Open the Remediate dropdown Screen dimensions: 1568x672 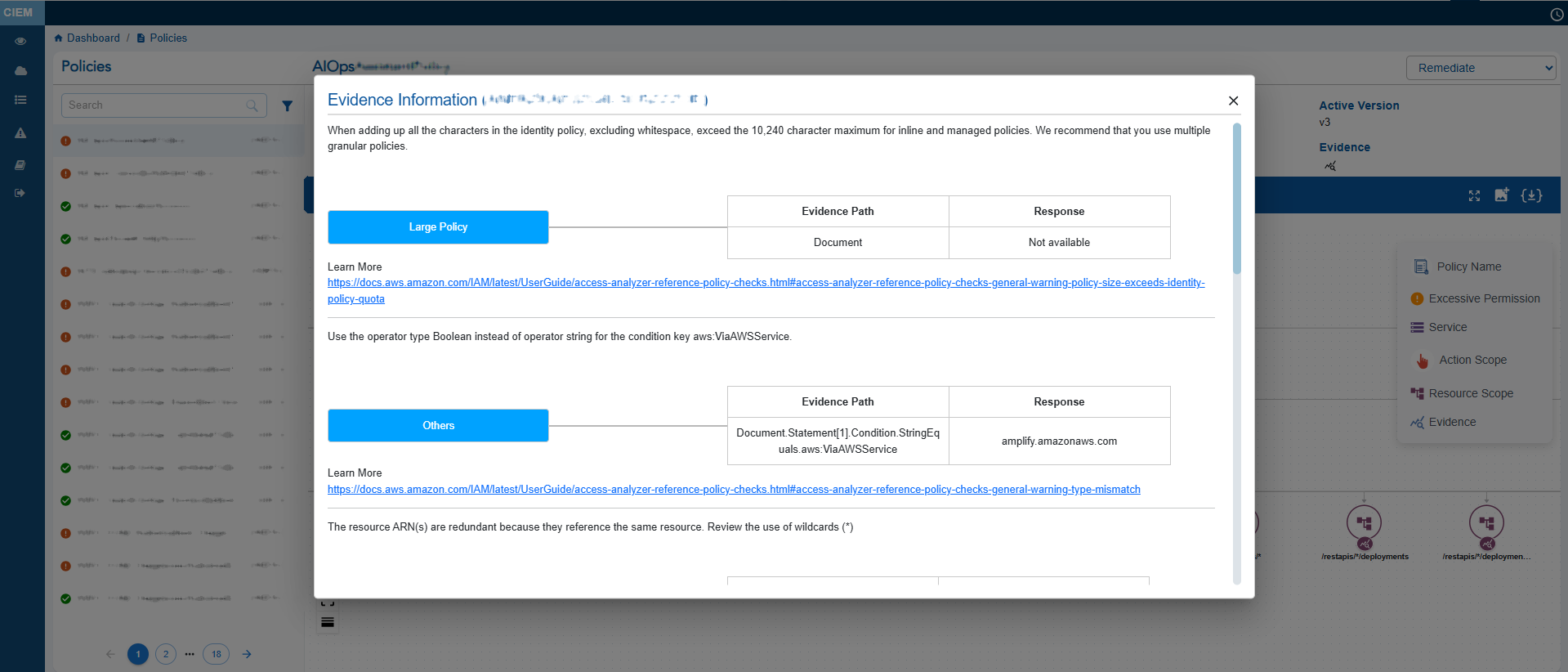[1481, 68]
